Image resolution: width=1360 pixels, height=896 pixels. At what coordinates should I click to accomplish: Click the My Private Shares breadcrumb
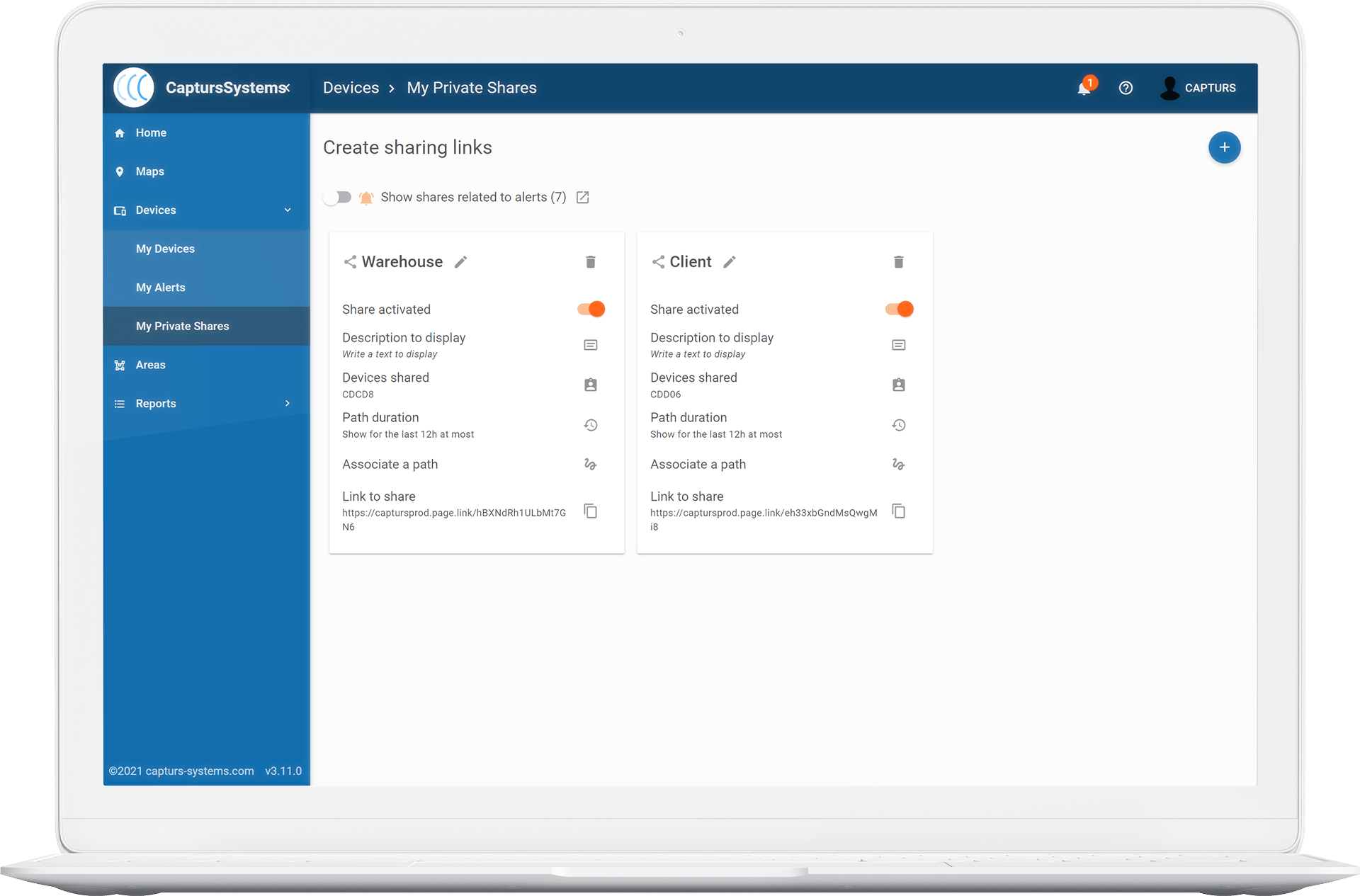point(472,88)
